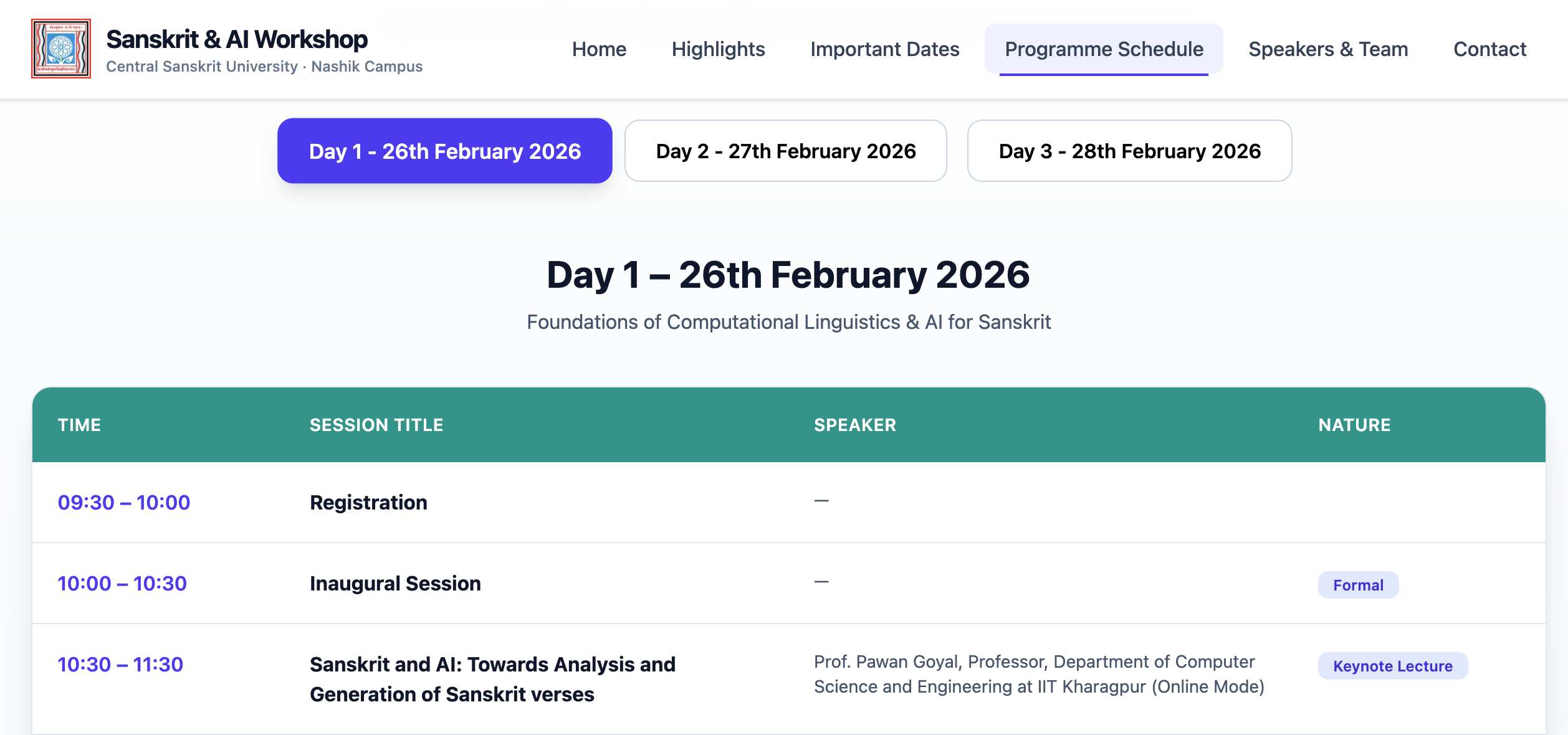Go to the Highlights section
The height and width of the screenshot is (735, 1568).
pyautogui.click(x=718, y=49)
